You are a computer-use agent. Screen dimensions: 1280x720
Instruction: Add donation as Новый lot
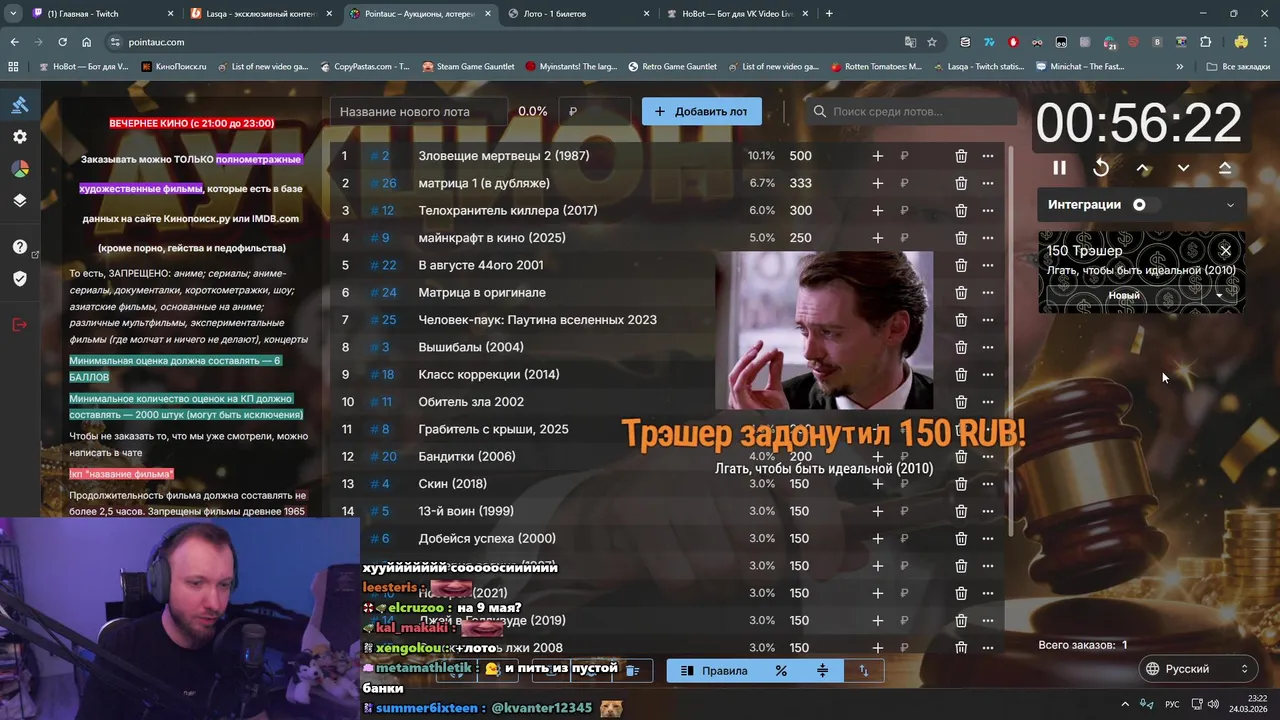point(1124,296)
